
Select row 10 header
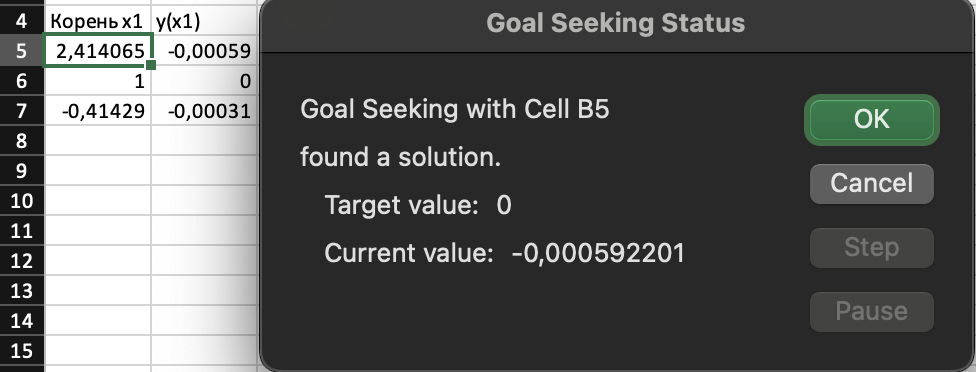[x=22, y=200]
